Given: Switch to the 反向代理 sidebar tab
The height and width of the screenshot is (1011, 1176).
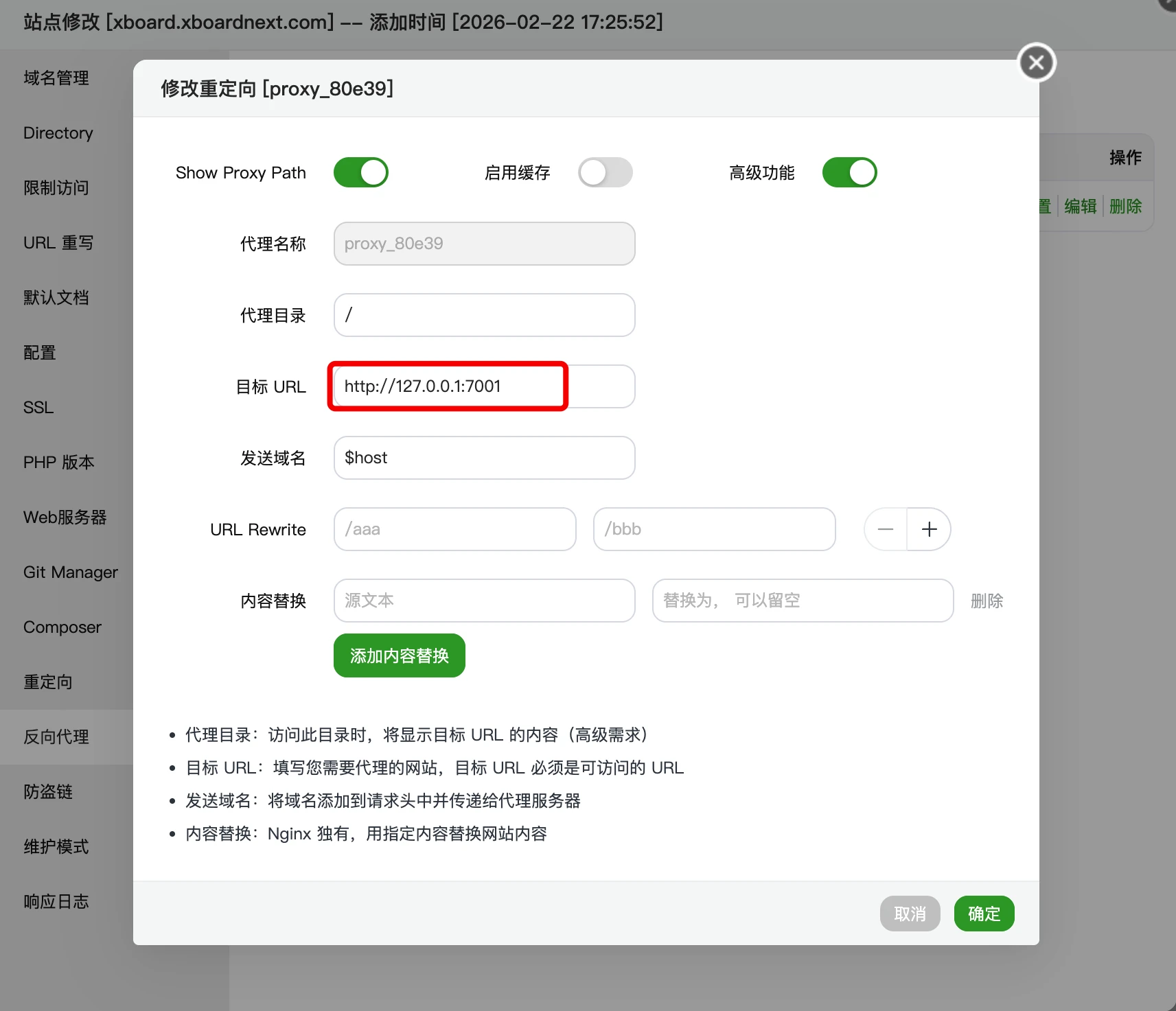Looking at the screenshot, I should [56, 736].
